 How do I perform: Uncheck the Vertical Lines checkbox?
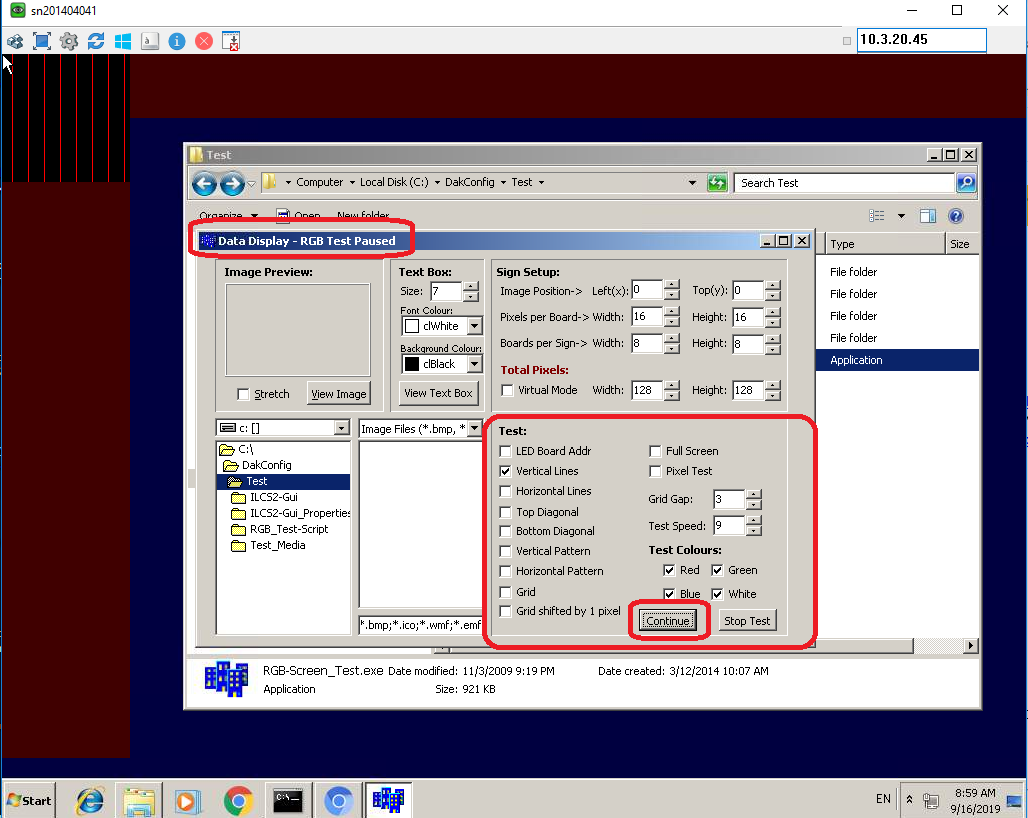point(506,471)
